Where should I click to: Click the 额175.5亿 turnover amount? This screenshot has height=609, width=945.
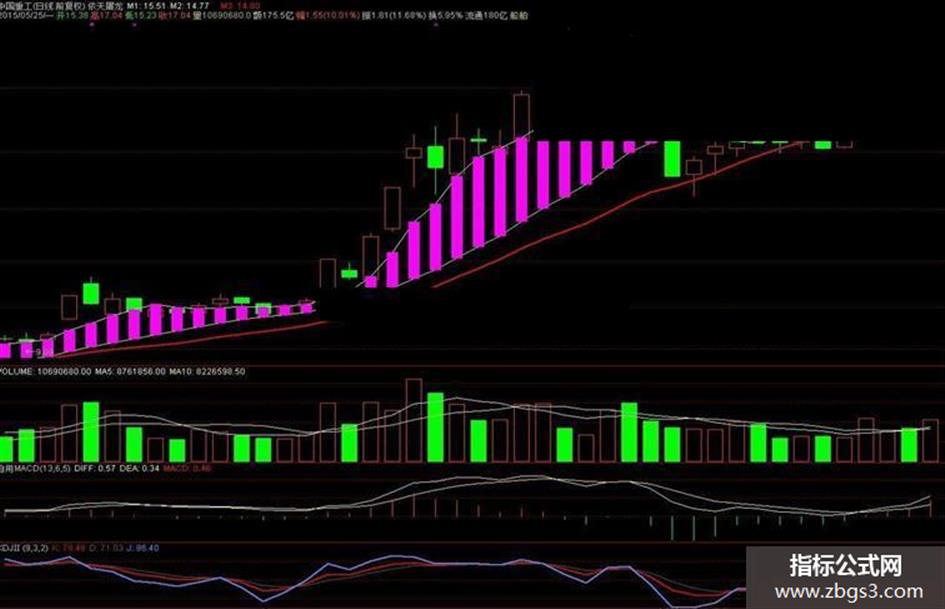(x=274, y=16)
